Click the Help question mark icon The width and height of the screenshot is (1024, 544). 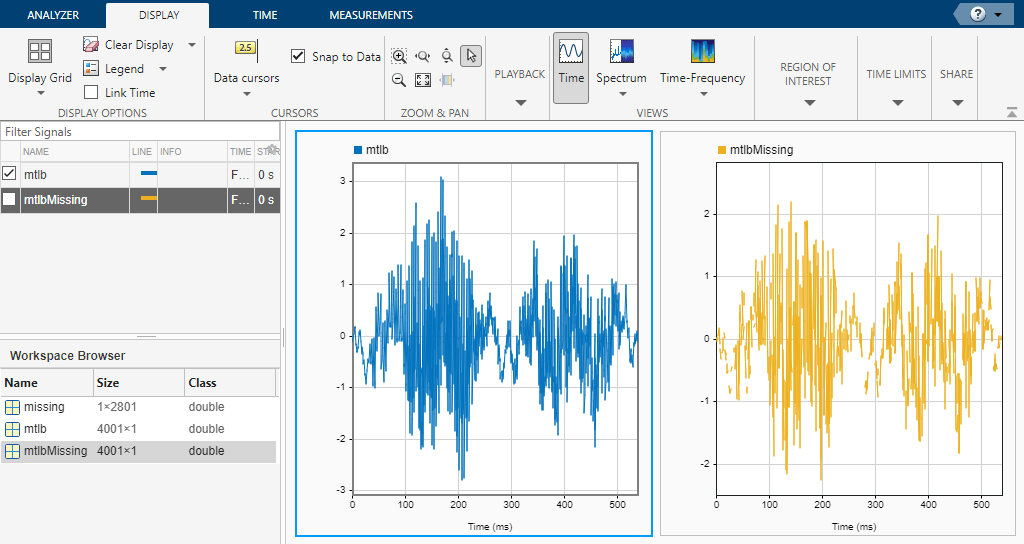coord(978,14)
